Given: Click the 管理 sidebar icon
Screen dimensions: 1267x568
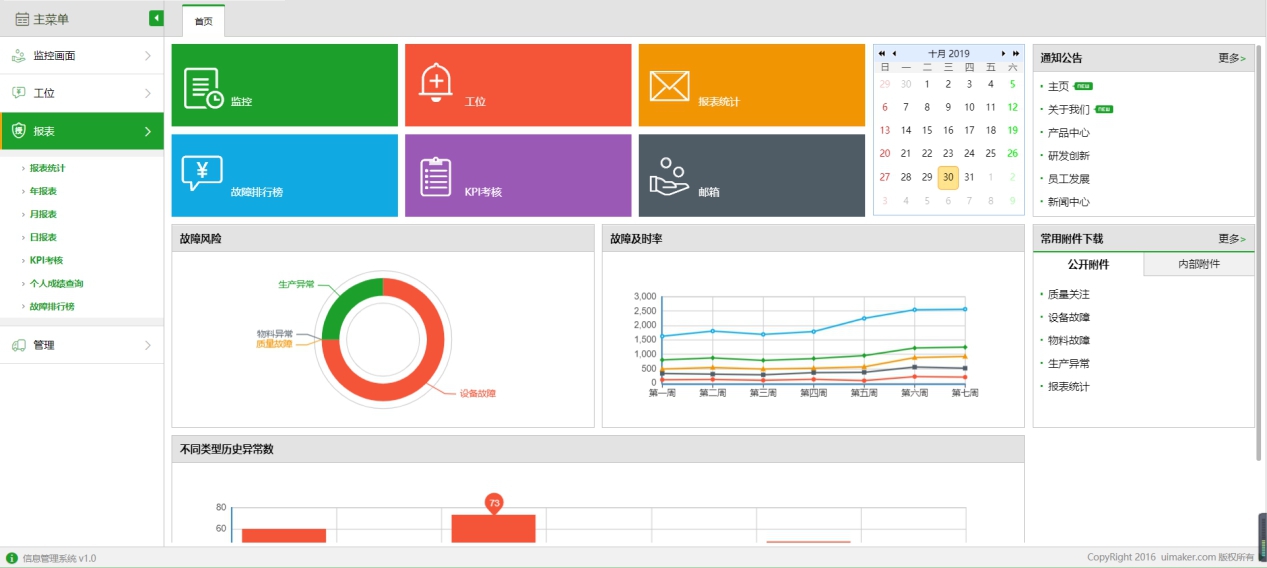Looking at the screenshot, I should tap(18, 345).
